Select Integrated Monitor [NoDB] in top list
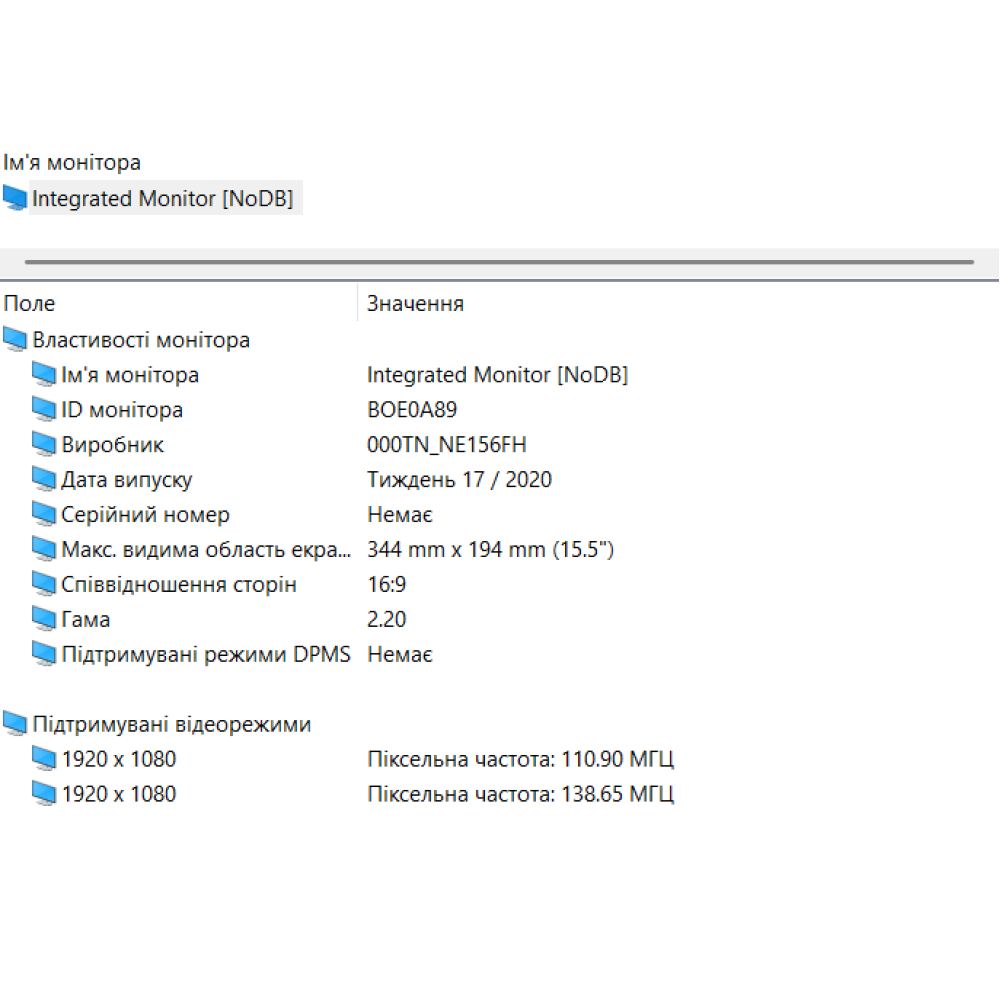The width and height of the screenshot is (1000, 1000). (162, 199)
